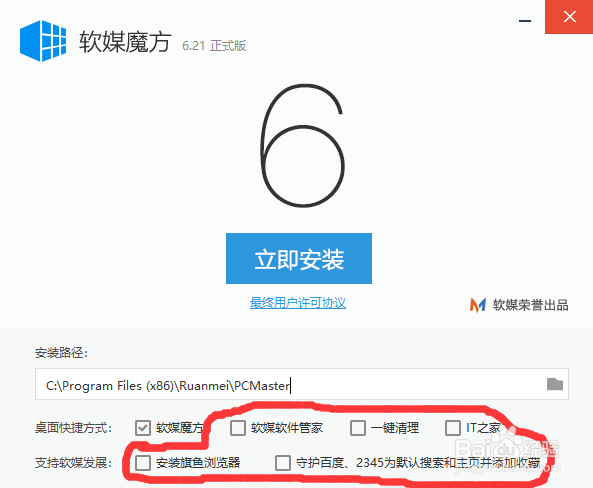Uncheck the 软媒魔方 desktop shortcut checkbox
The image size is (593, 488).
click(143, 428)
